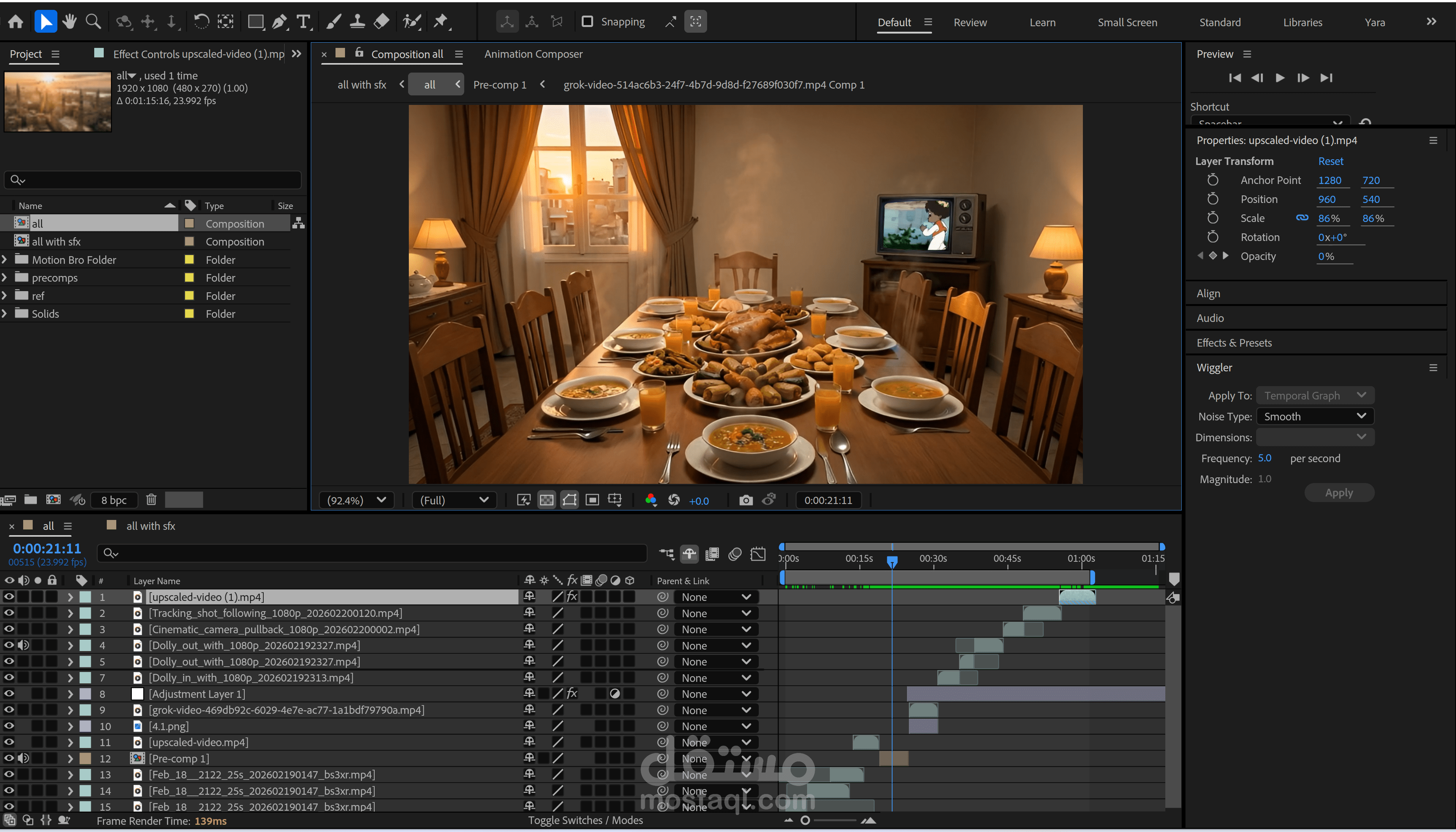
Task: Click the timeline zoom slider handle
Action: click(805, 820)
